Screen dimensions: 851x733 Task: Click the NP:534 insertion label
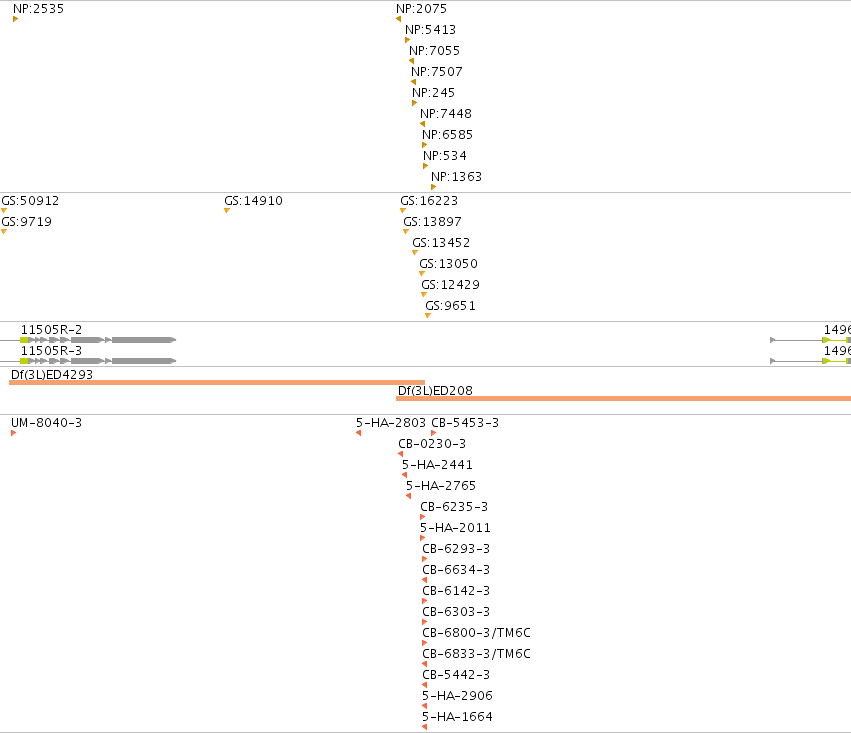(444, 156)
